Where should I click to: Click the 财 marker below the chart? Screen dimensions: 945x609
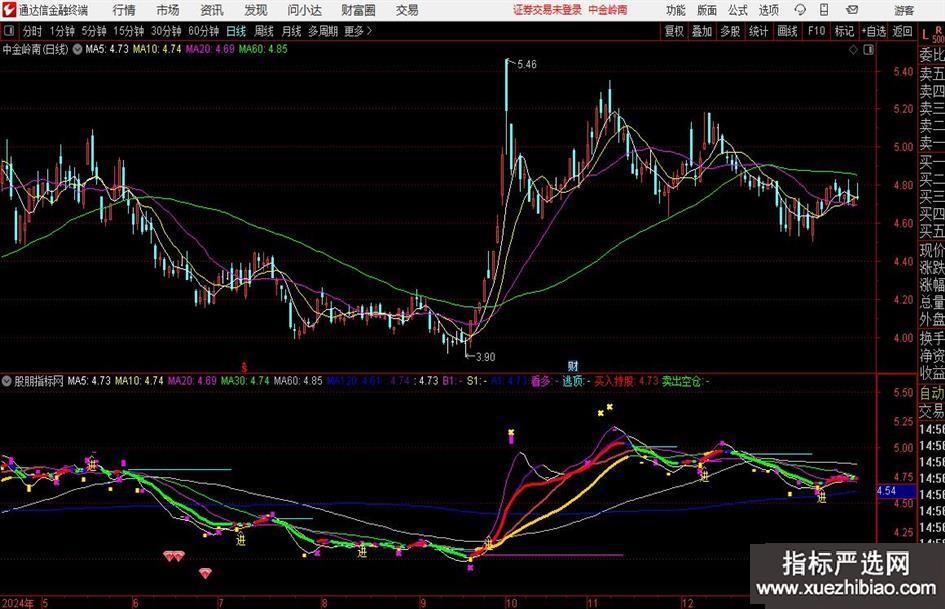(x=573, y=366)
